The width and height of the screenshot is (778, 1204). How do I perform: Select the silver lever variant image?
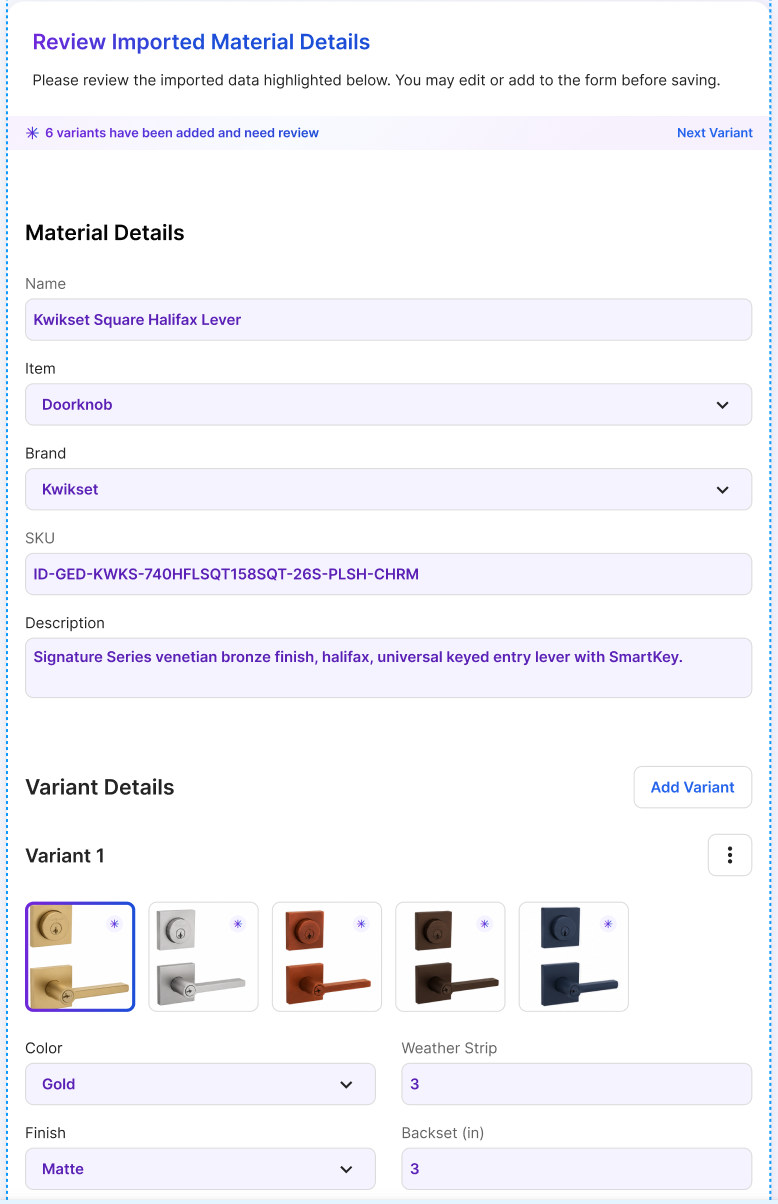click(x=204, y=957)
